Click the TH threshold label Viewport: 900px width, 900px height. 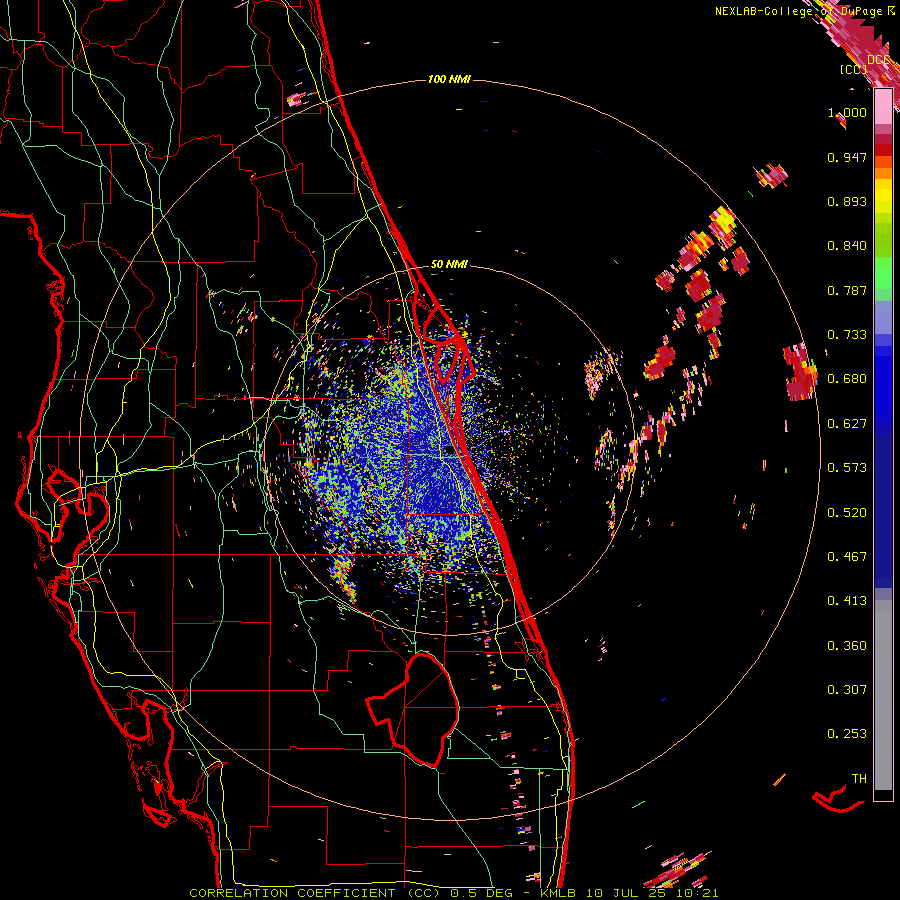click(x=859, y=779)
